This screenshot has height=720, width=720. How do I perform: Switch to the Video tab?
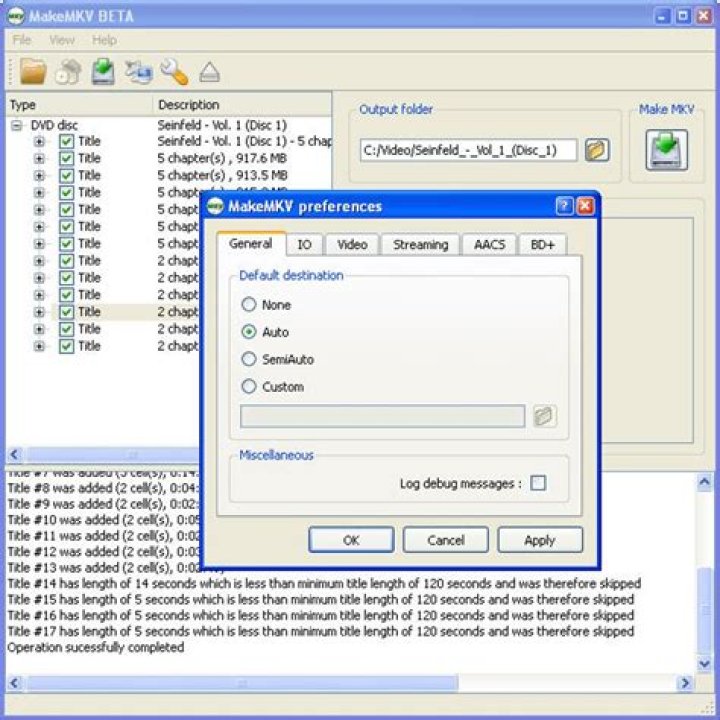tap(352, 244)
